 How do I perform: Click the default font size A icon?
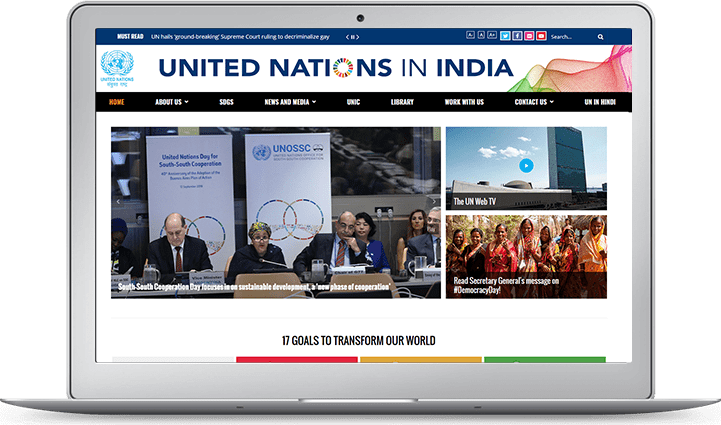click(x=481, y=35)
